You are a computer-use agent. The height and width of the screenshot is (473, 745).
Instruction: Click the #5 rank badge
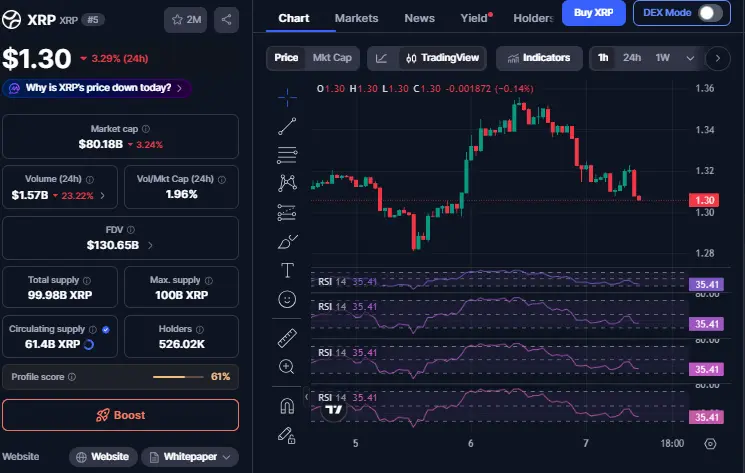[93, 19]
